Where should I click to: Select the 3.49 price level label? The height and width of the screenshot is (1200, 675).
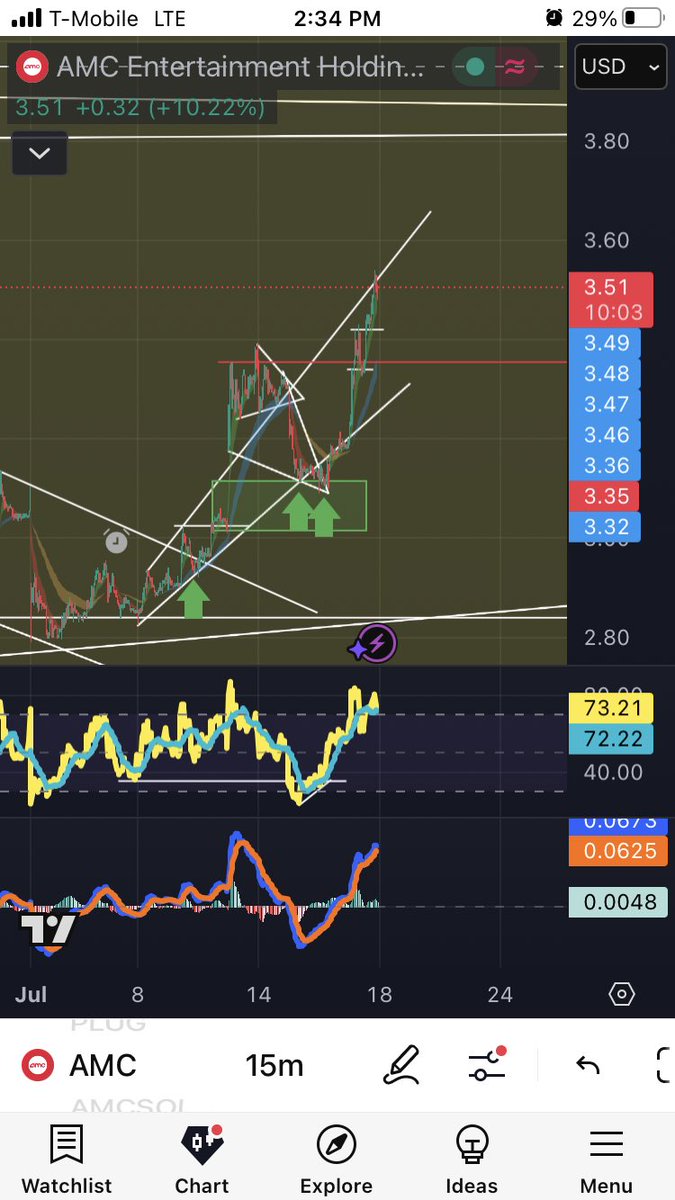(x=604, y=343)
